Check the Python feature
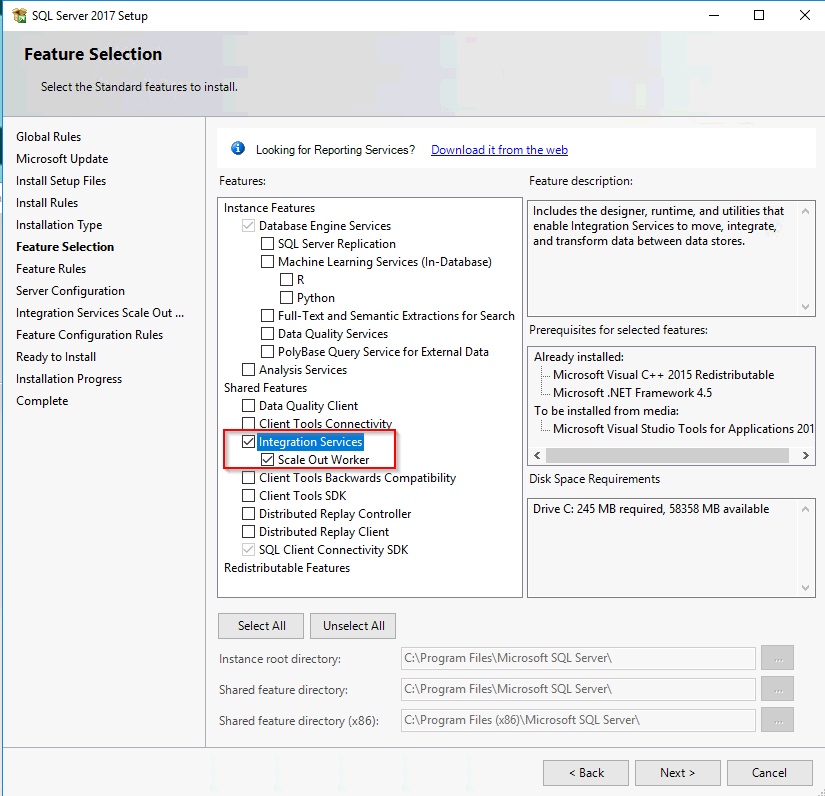Screen dimensions: 825x796 [x=285, y=297]
